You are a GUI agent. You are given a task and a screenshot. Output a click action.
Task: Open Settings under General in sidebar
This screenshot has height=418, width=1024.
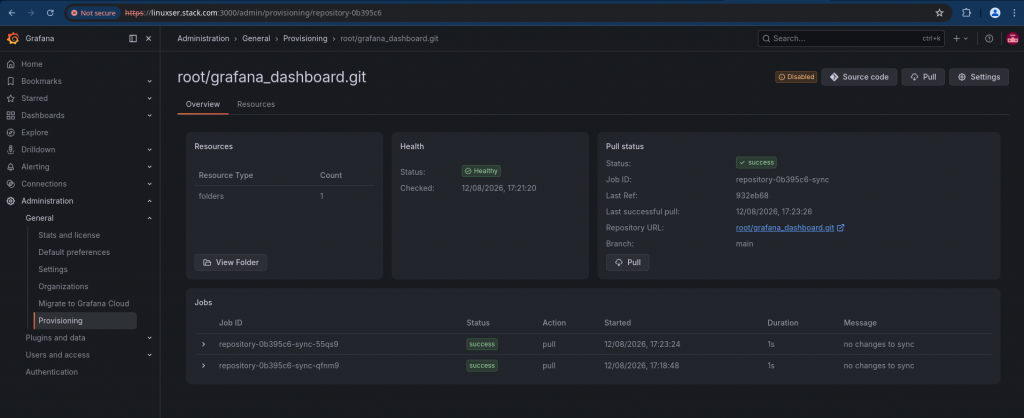click(53, 269)
